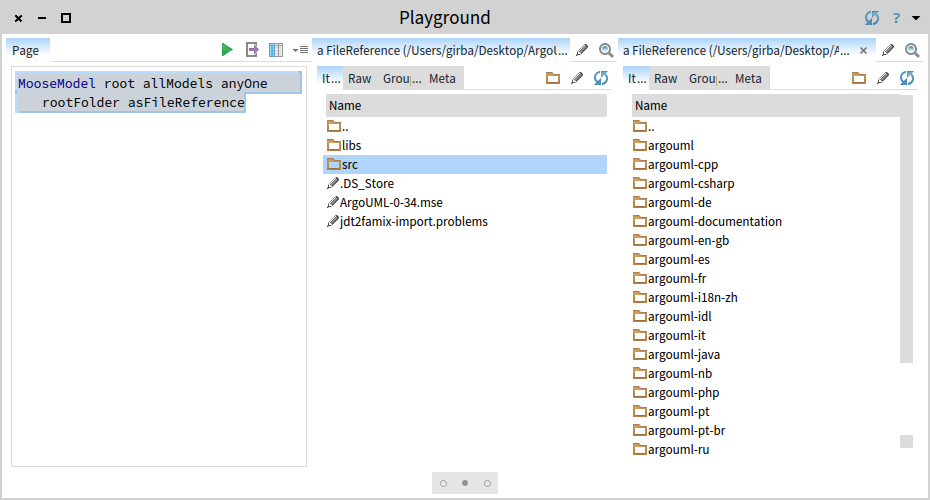Click Name column header in middle pane

pyautogui.click(x=465, y=106)
